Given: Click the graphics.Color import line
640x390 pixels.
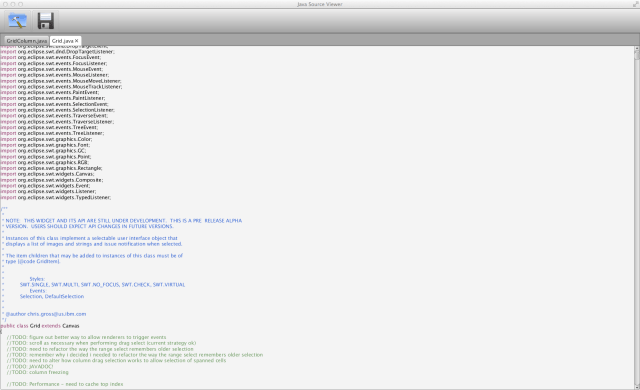Looking at the screenshot, I should pyautogui.click(x=47, y=139).
